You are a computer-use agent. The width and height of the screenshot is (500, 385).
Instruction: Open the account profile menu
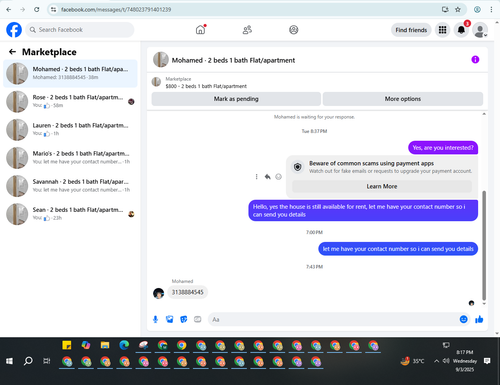pyautogui.click(x=480, y=30)
